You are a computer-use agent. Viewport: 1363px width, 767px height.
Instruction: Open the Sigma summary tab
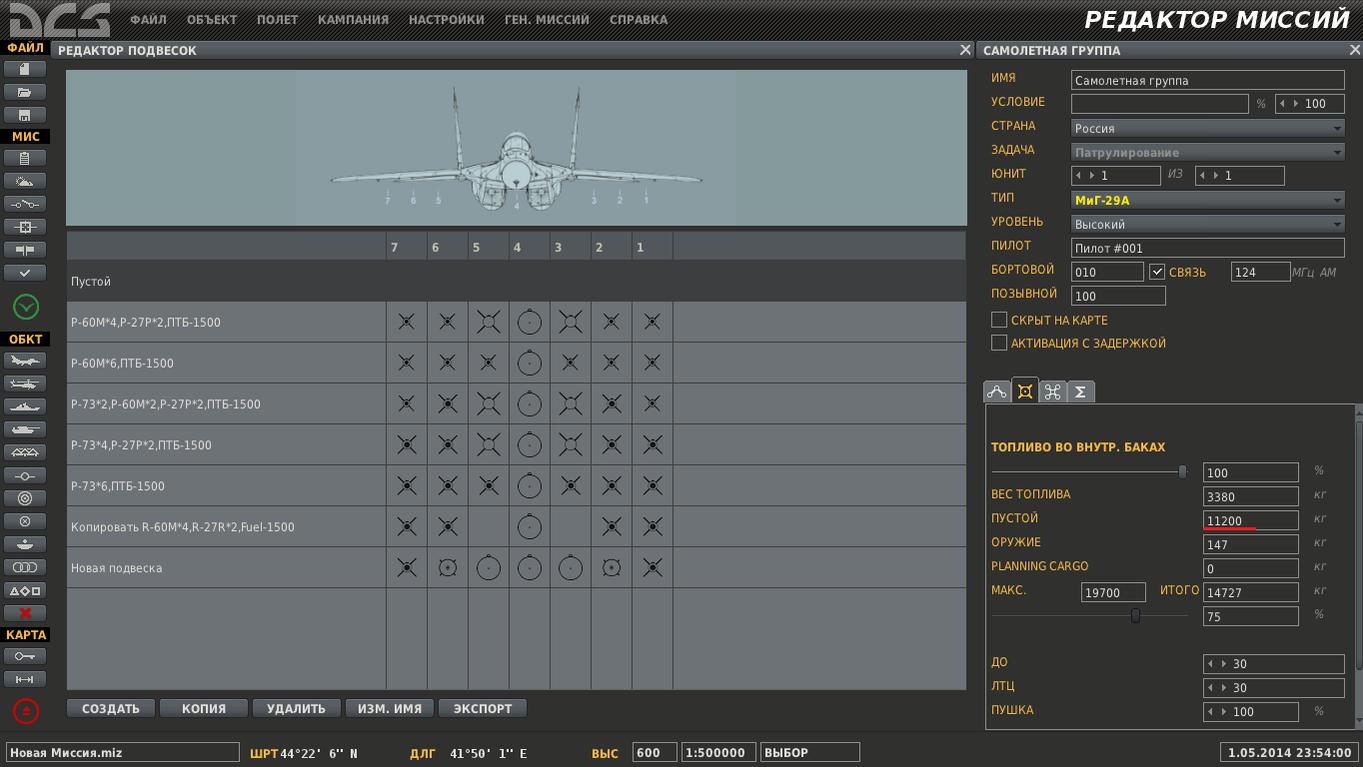1081,392
